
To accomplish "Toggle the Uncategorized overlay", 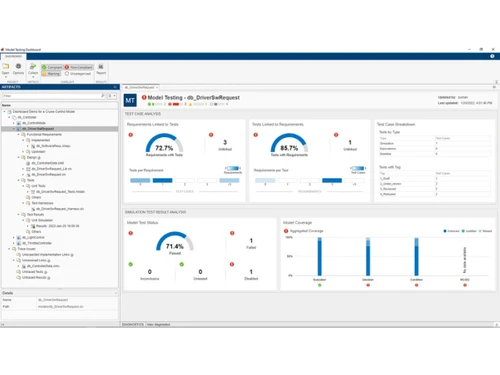I will [78, 73].
